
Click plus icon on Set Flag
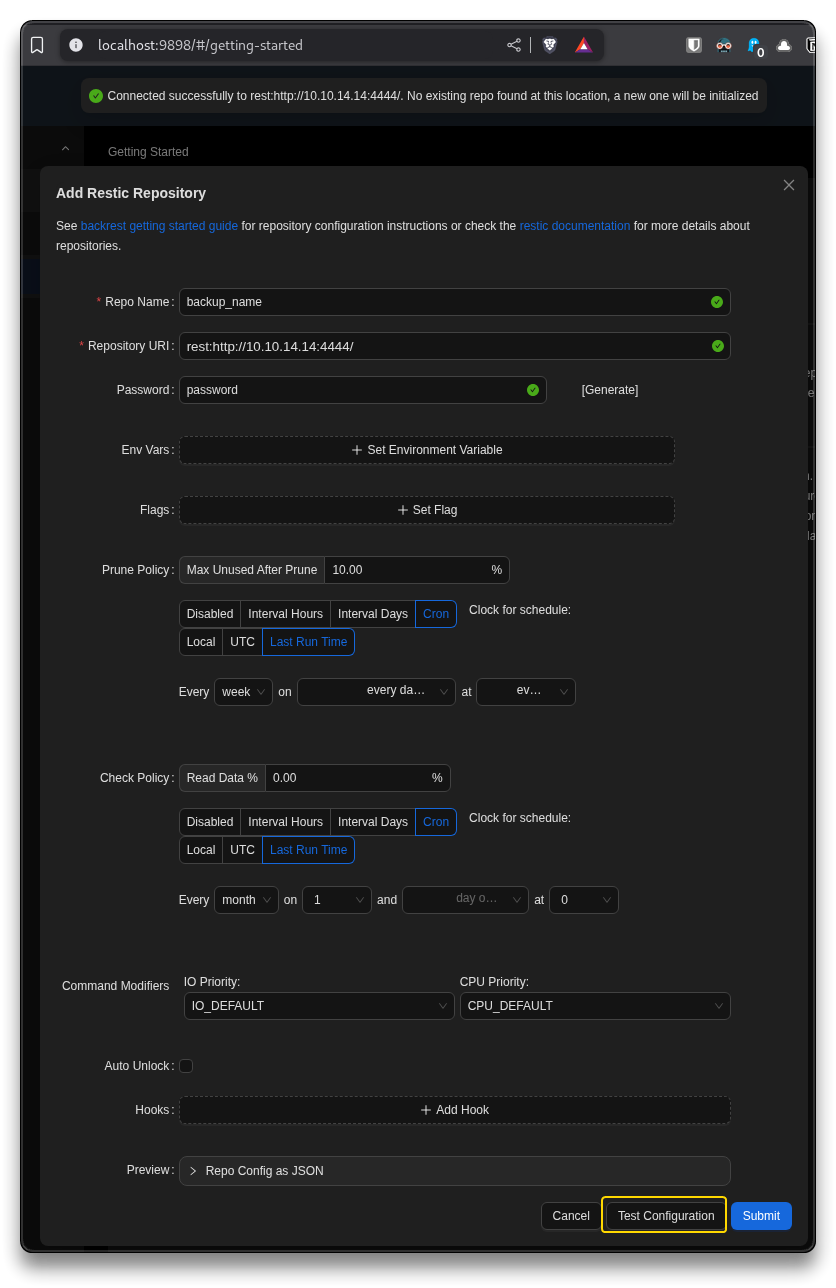click(403, 510)
